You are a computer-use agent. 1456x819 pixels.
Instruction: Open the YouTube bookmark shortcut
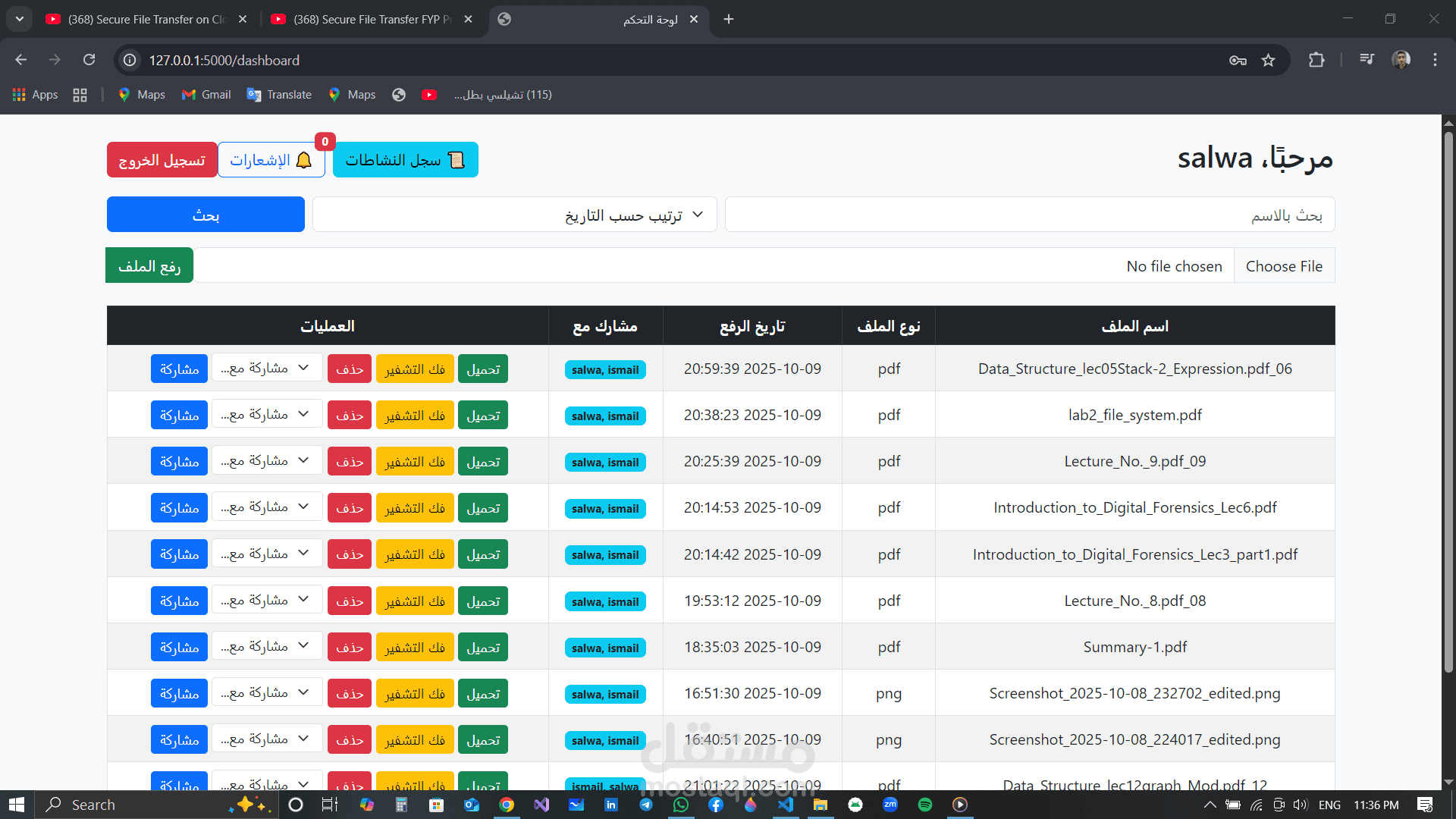pyautogui.click(x=429, y=95)
